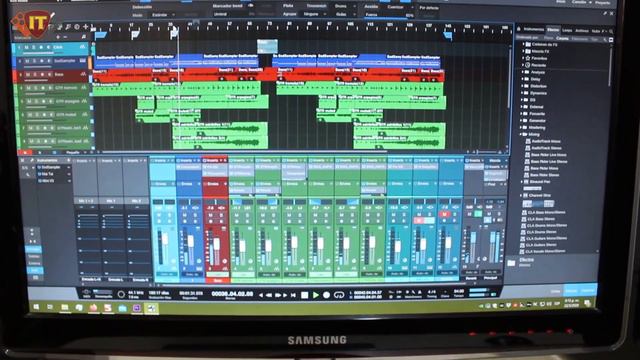Expand the Dynamics effects folder
This screenshot has width=640, height=360.
[522, 93]
